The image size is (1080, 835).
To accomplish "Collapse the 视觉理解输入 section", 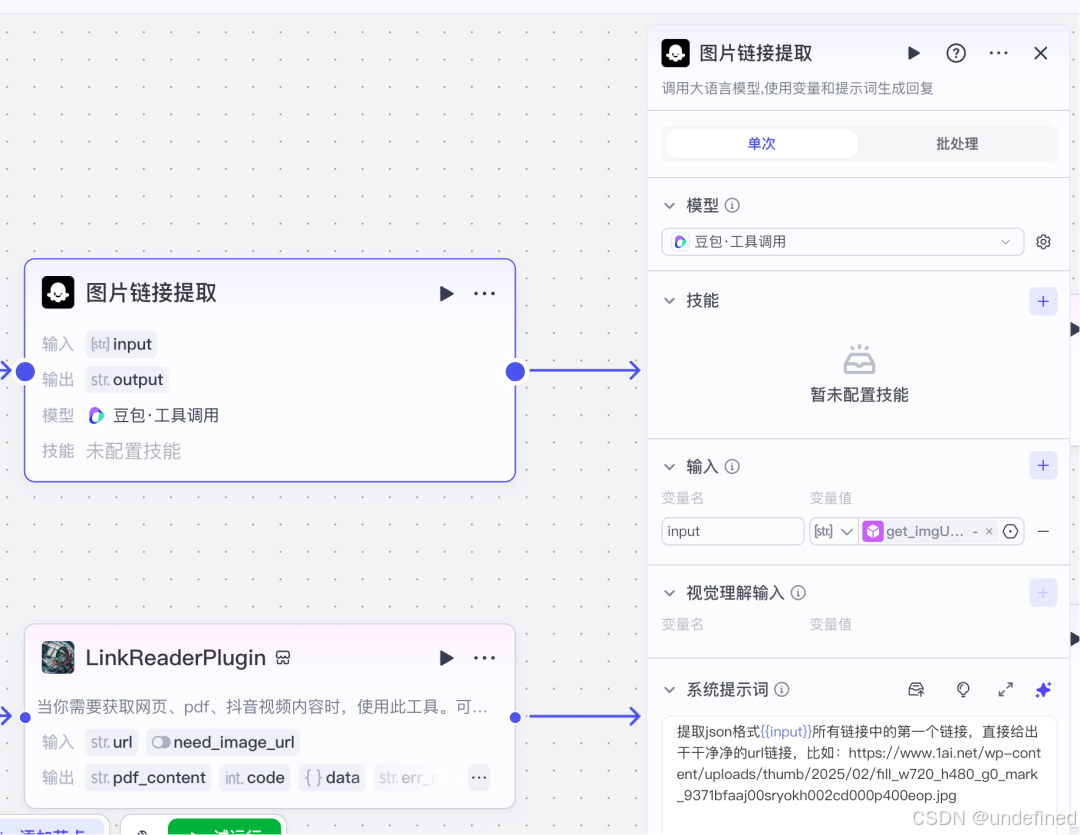I will click(669, 593).
